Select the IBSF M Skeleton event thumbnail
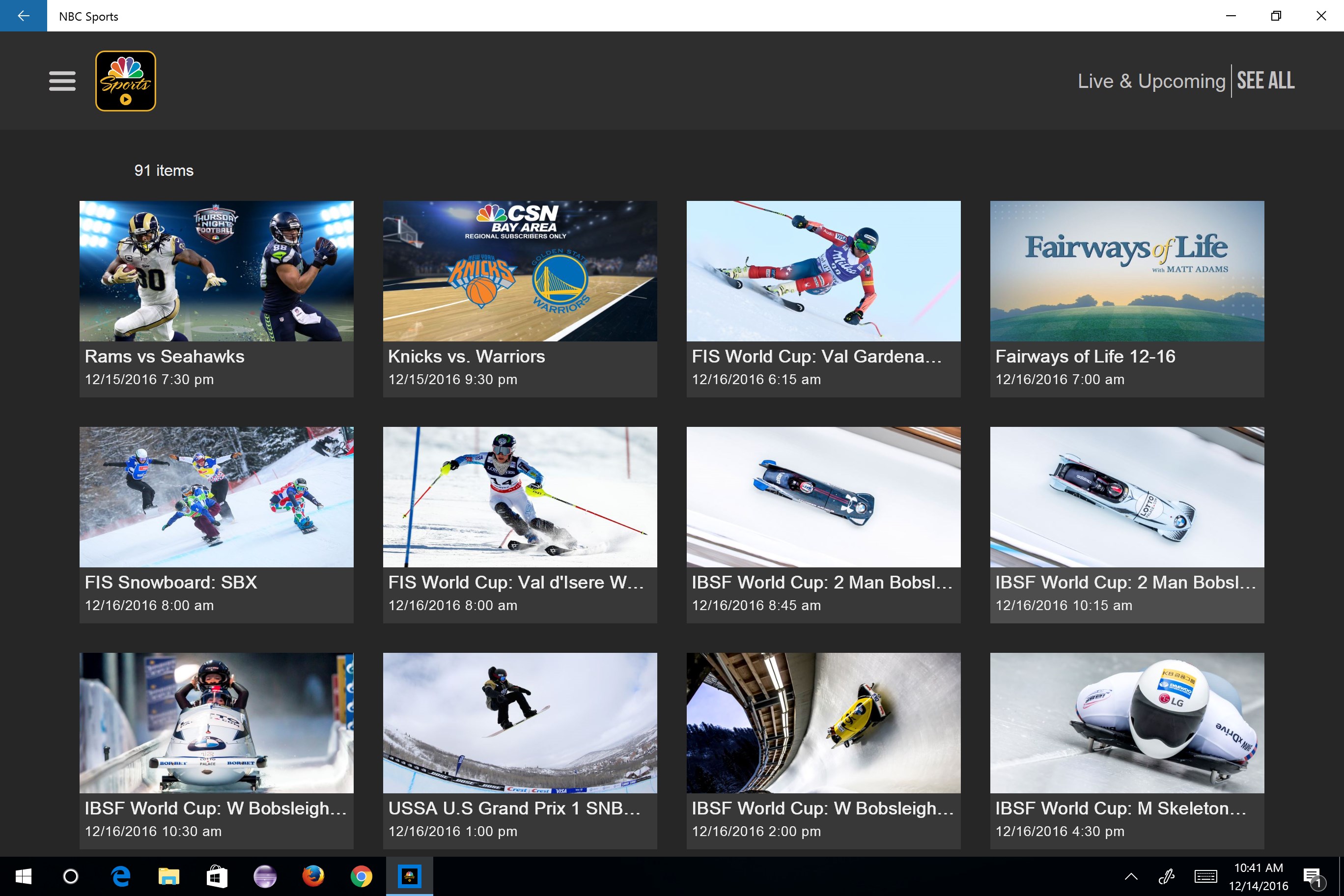 tap(1126, 723)
